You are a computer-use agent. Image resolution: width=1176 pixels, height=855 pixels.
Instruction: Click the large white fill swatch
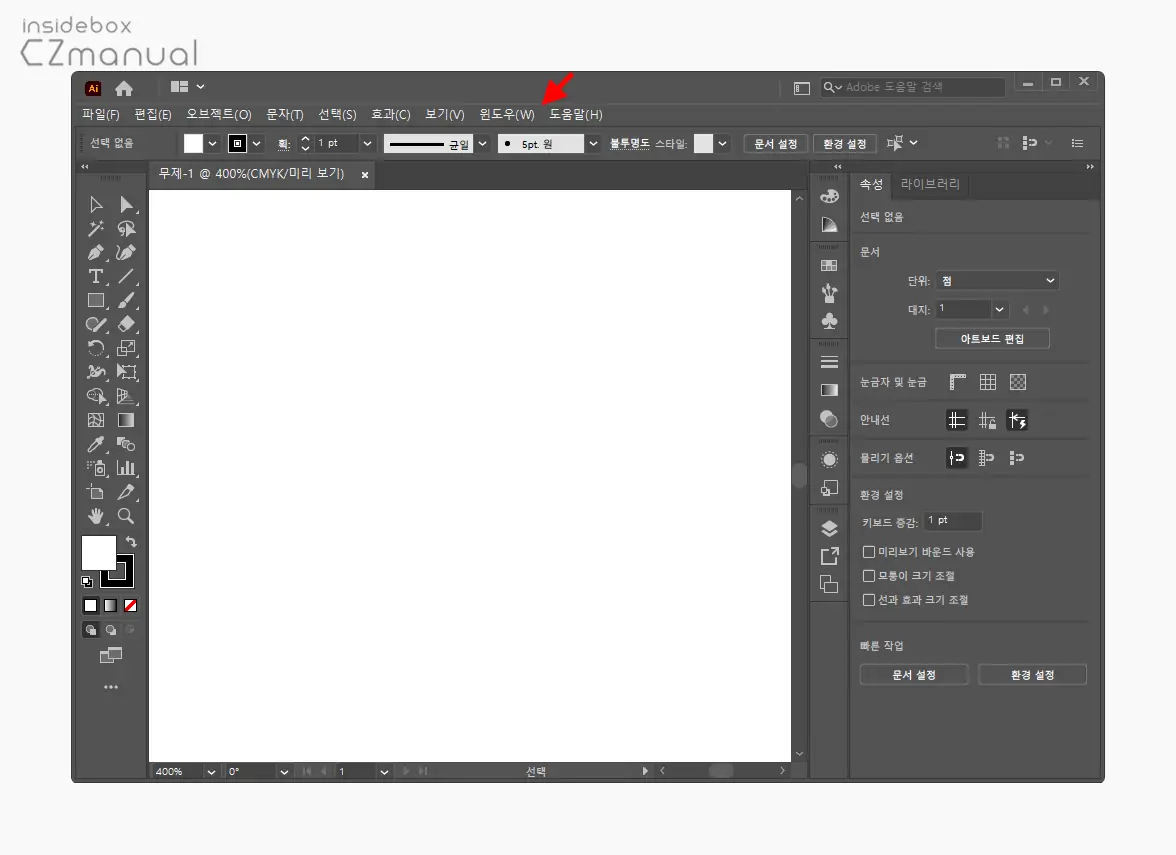98,554
